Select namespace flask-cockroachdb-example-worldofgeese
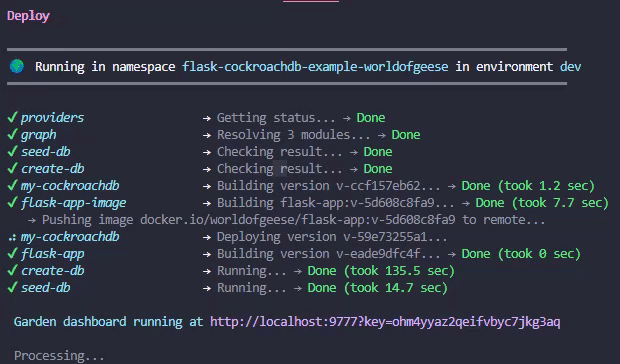The width and height of the screenshot is (620, 364). [x=315, y=66]
